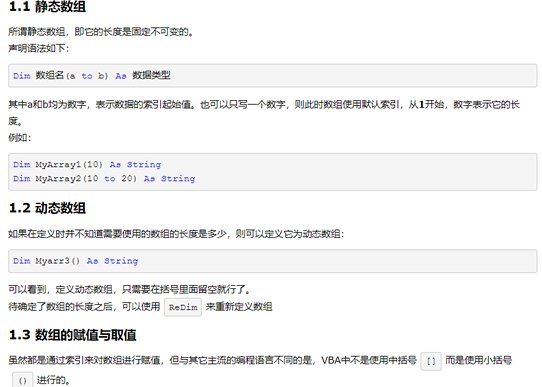
Task: Click the code line "Dim 数组名(a to b) As 数据类型"
Action: coord(92,75)
